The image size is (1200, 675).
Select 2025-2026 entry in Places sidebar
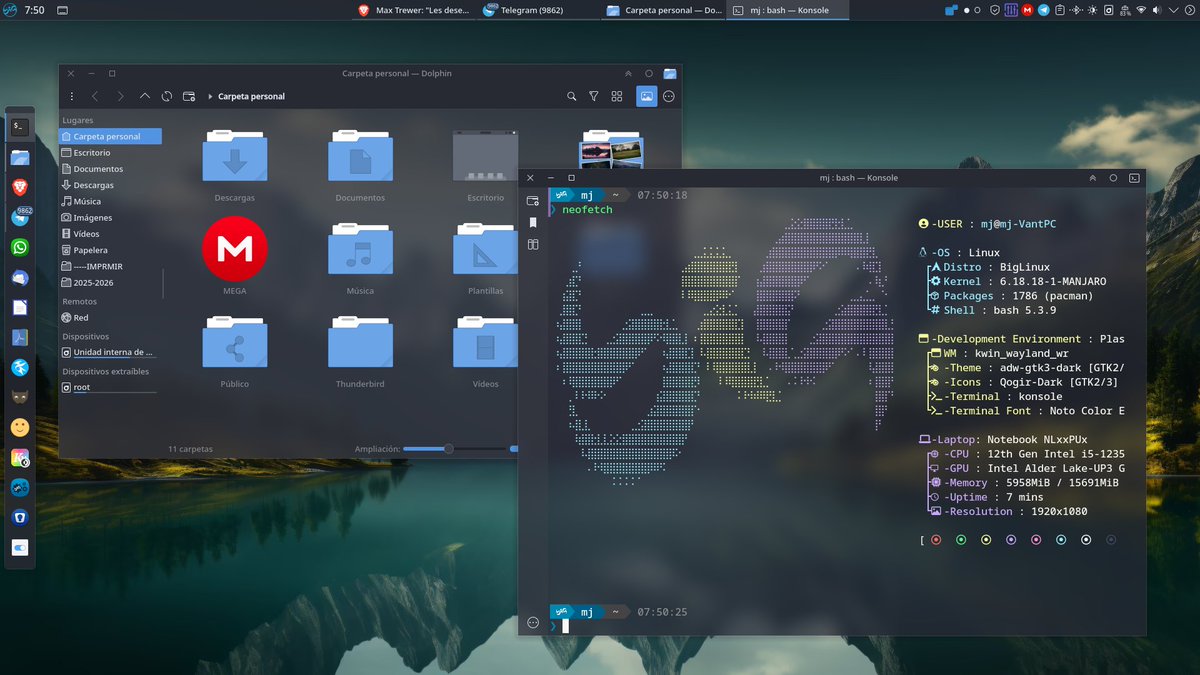(110, 282)
